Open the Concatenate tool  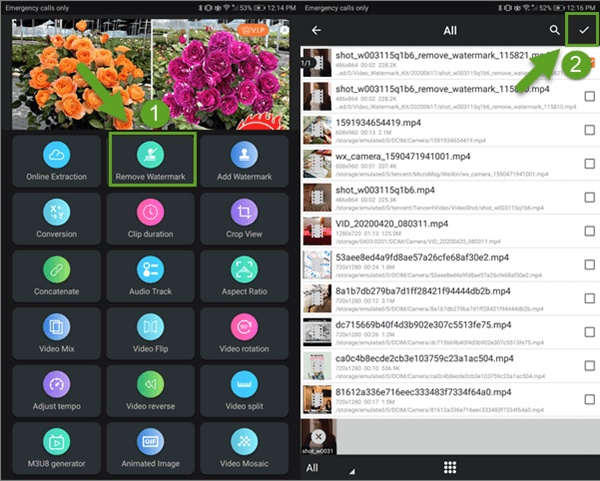tap(57, 276)
